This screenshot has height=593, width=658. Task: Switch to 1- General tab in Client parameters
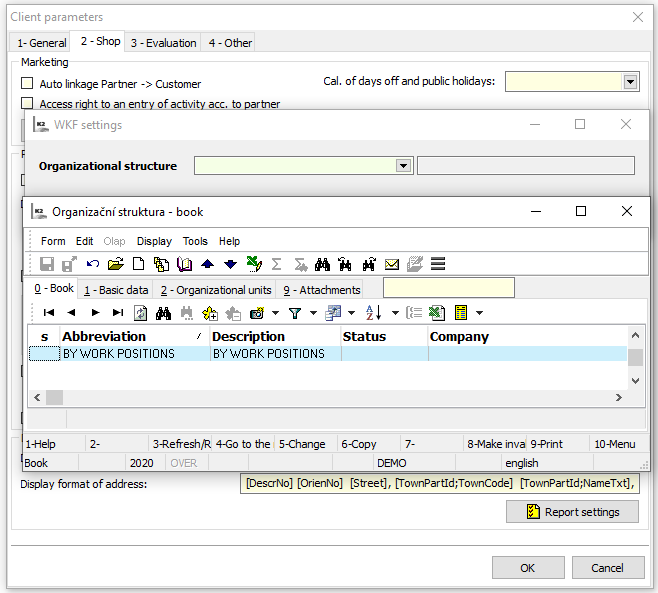pos(42,43)
